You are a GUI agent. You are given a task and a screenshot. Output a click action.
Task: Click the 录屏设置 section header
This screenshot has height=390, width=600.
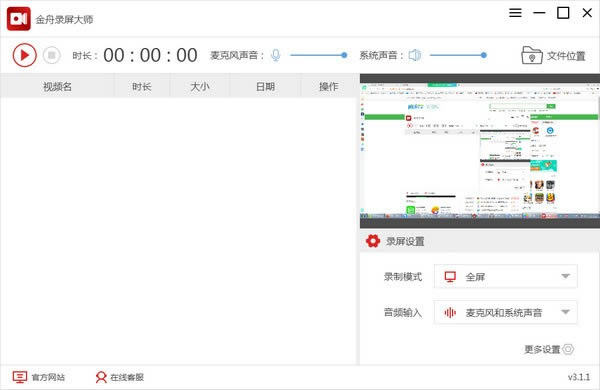[x=480, y=241]
